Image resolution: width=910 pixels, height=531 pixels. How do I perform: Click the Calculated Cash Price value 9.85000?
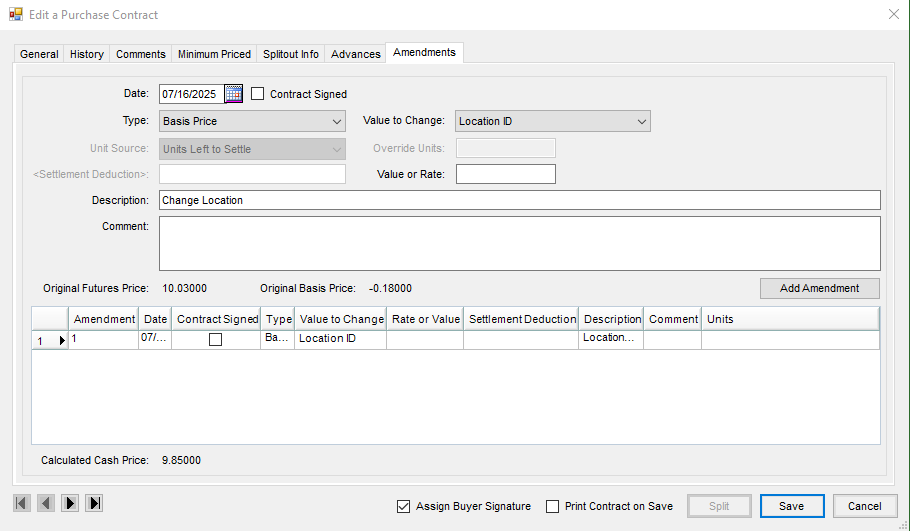[182, 460]
